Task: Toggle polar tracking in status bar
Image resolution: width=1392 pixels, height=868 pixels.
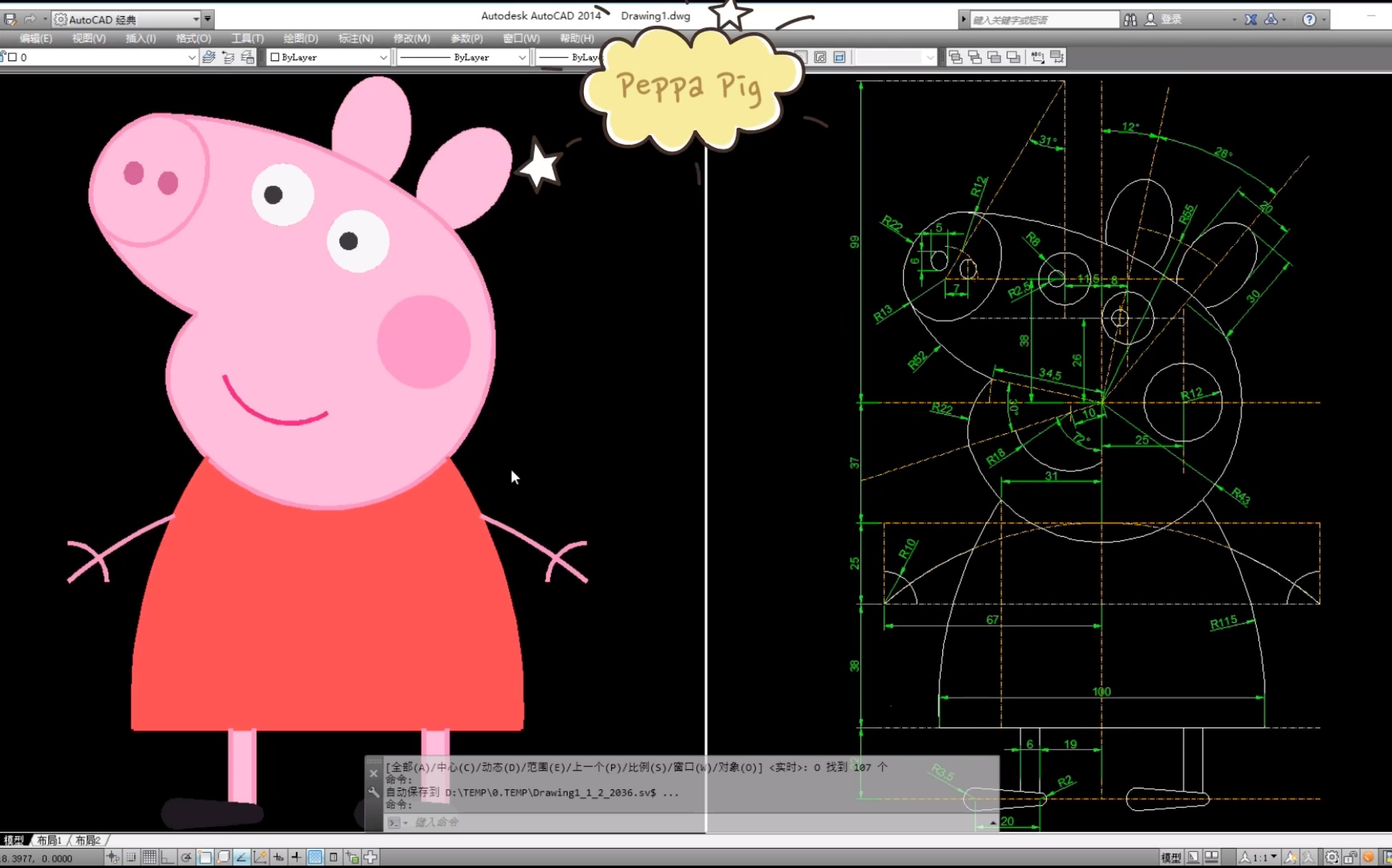Action: point(186,857)
